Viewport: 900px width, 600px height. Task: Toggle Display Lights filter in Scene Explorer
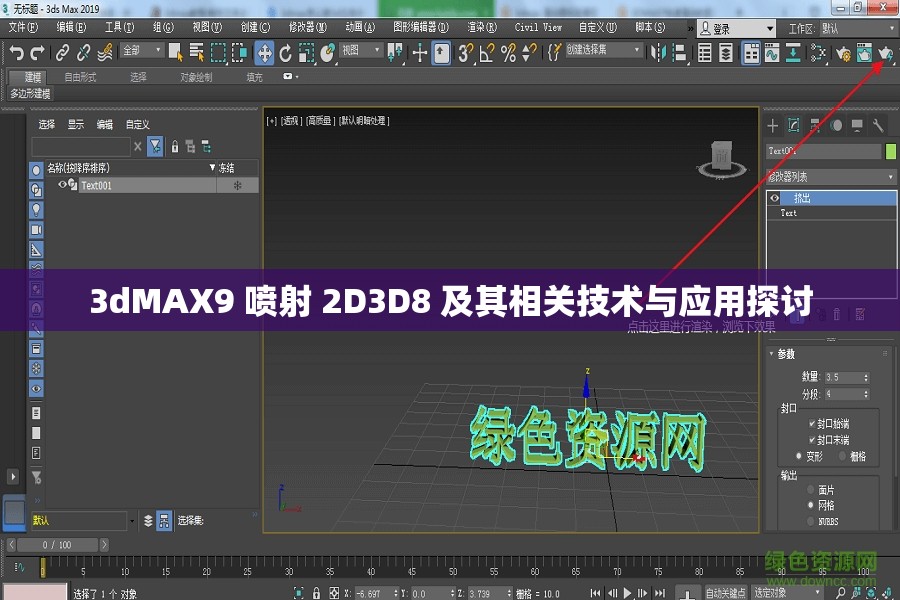(36, 210)
